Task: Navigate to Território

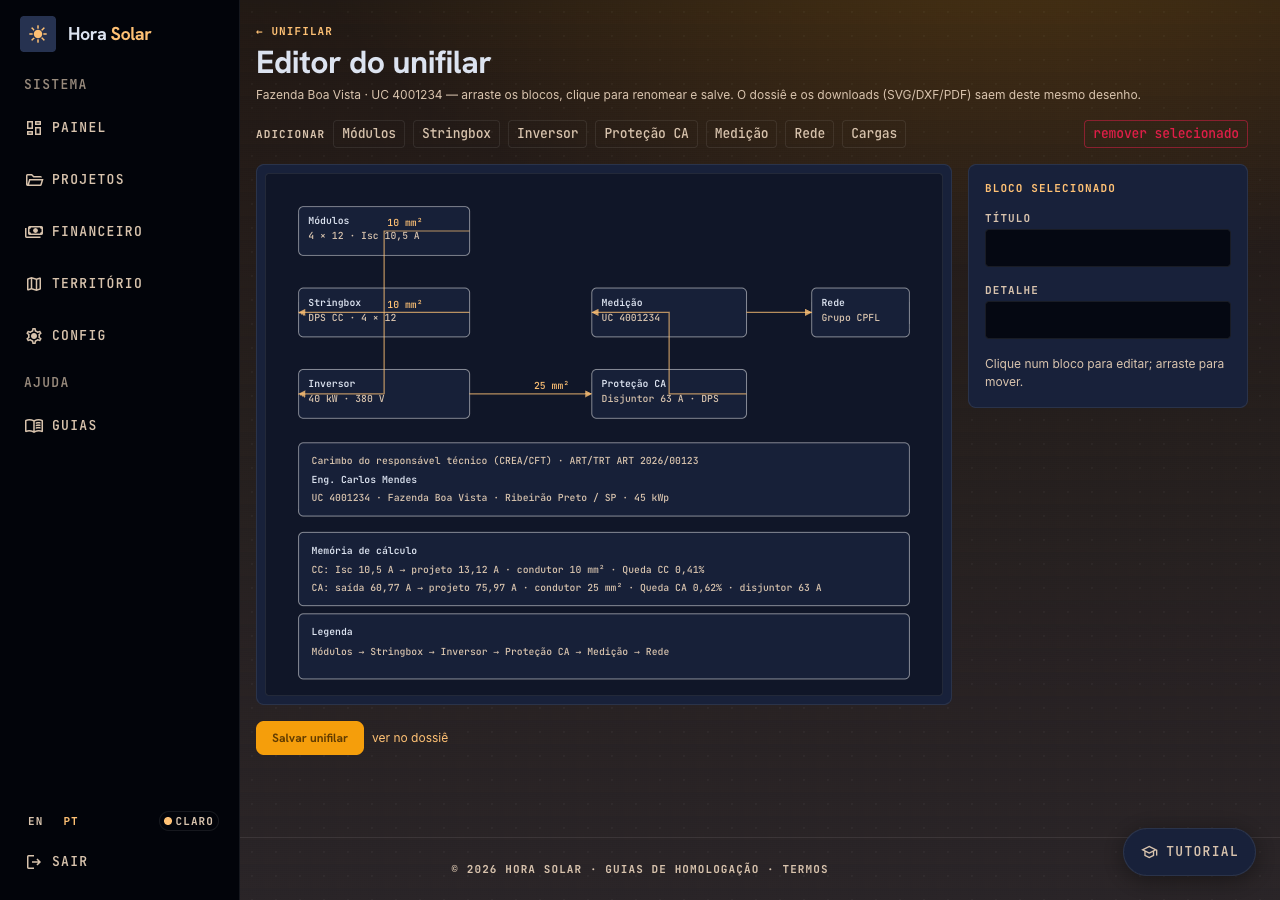Action: [120, 284]
